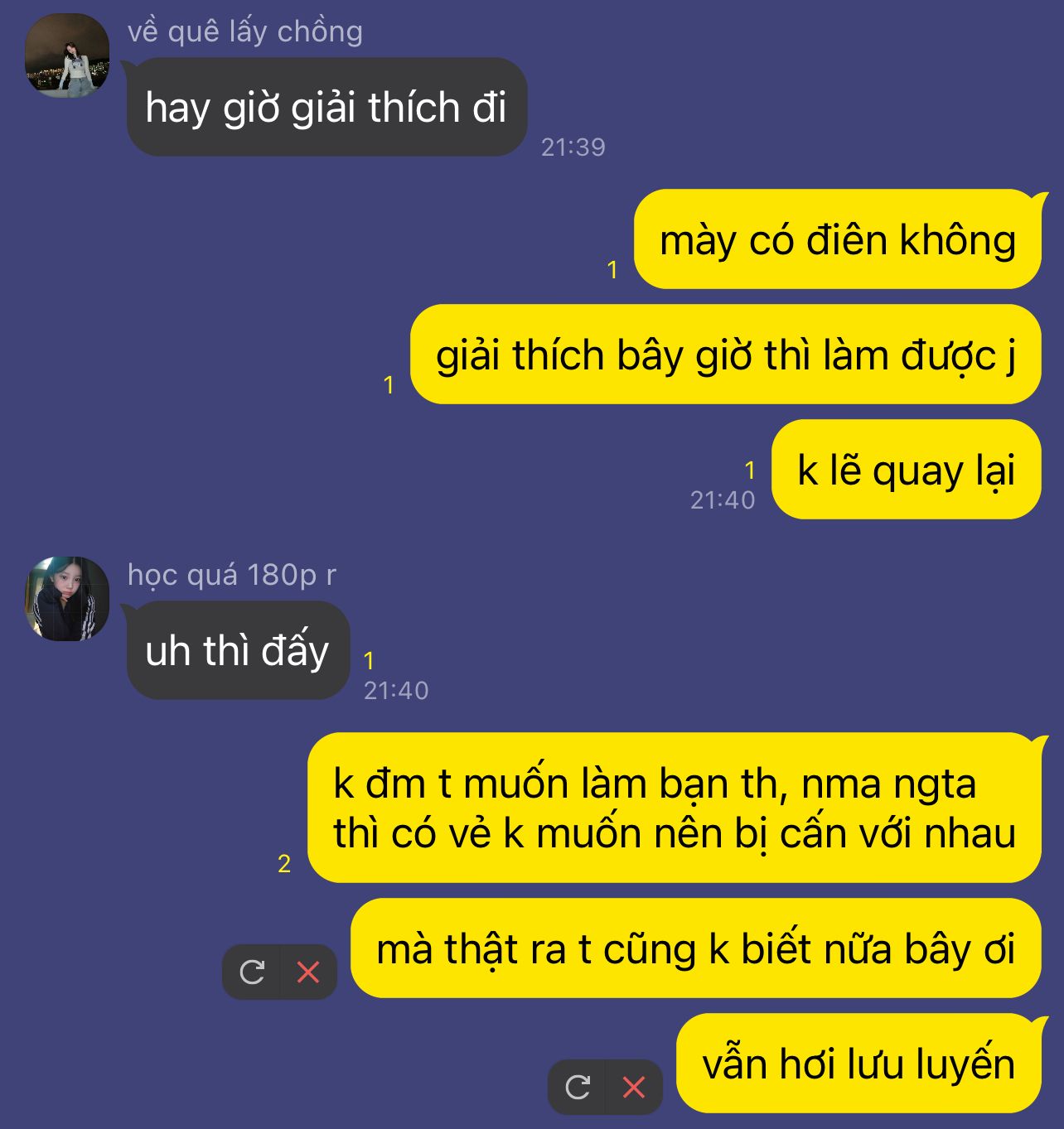Select bubble 'vẫn hơi lưu luyến'
Image resolution: width=1064 pixels, height=1129 pixels.
coord(858,1064)
